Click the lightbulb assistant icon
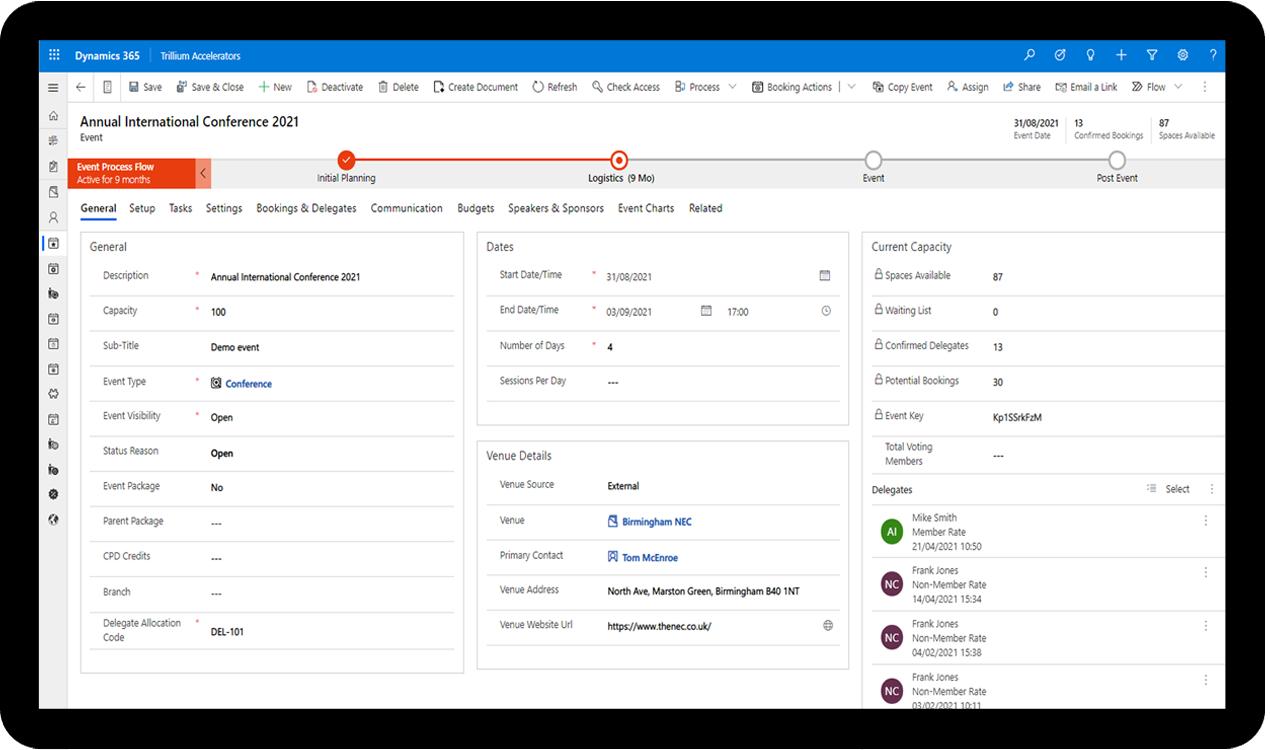 tap(1091, 56)
